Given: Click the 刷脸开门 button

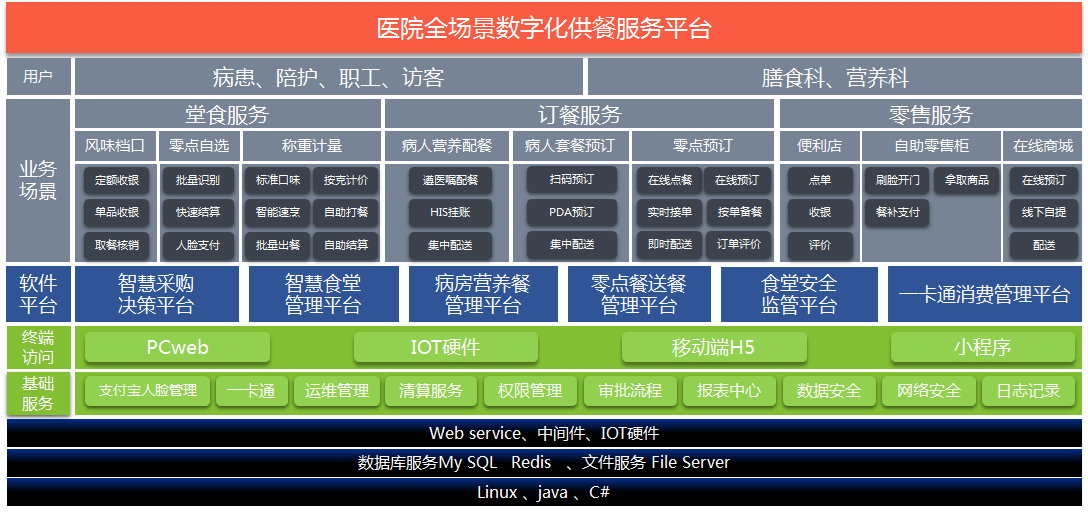Looking at the screenshot, I should (897, 181).
